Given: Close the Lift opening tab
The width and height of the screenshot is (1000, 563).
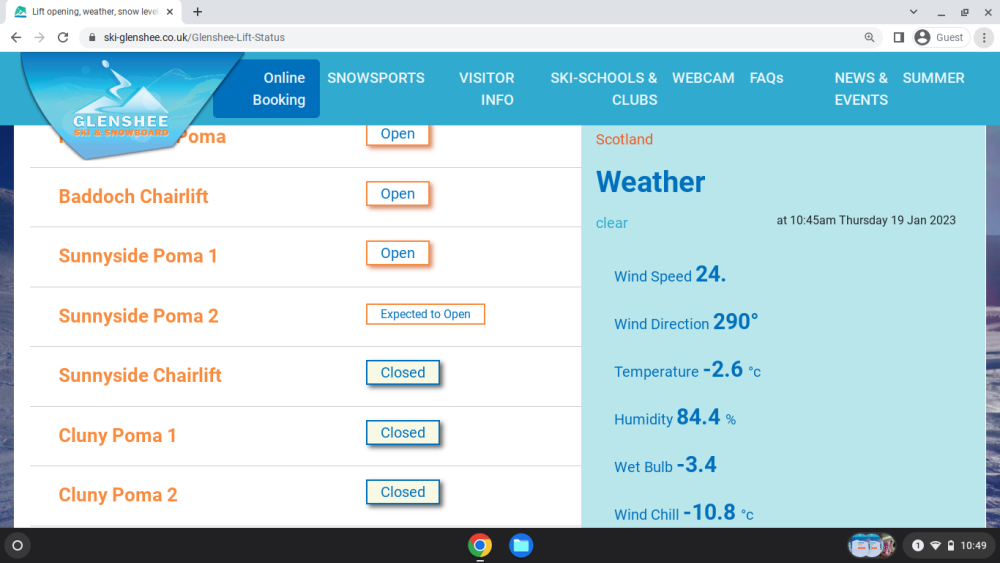Looking at the screenshot, I should coord(170,11).
